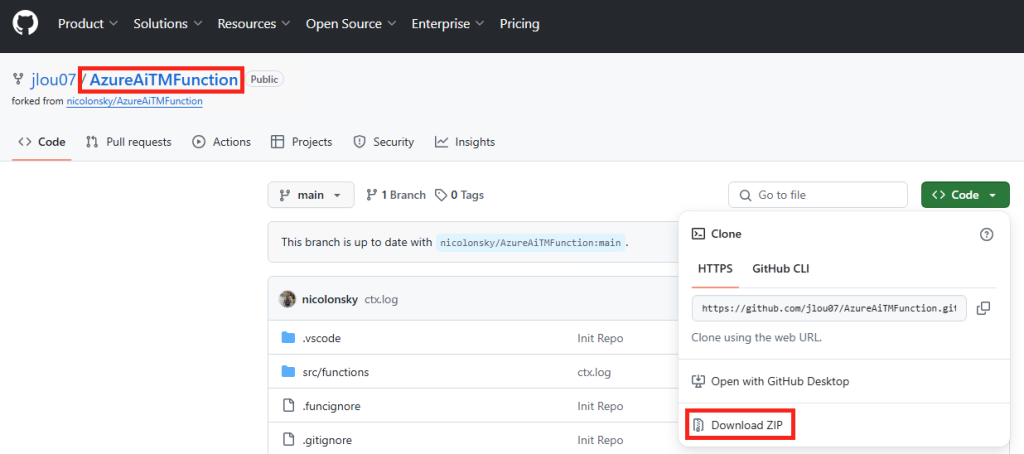View the Insights tab
Viewport: 1024px width, 454px height.
point(465,142)
